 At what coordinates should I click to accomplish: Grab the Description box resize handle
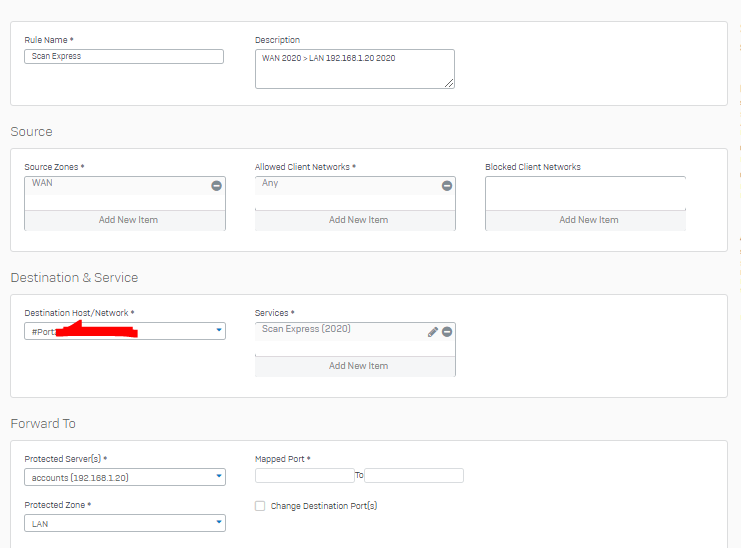[x=449, y=84]
